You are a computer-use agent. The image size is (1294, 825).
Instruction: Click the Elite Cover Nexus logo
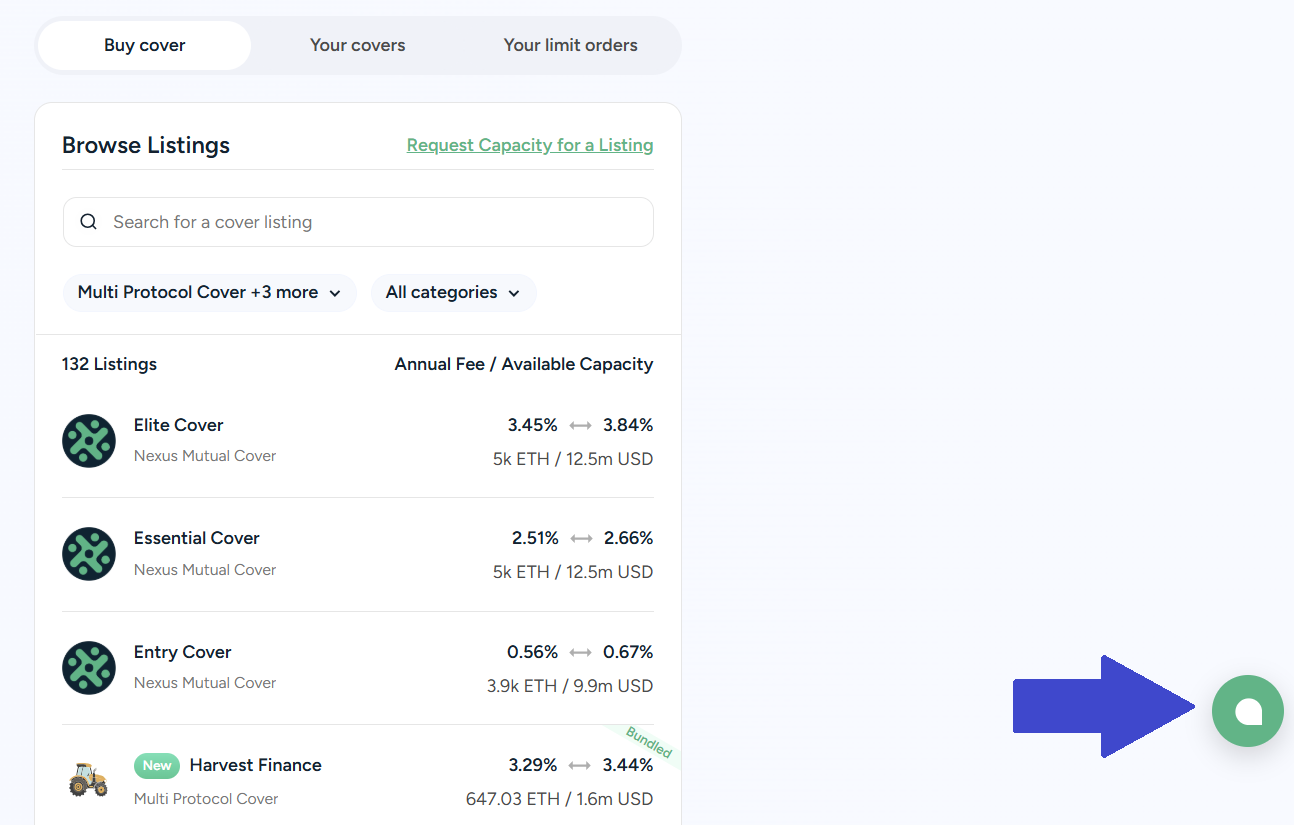(89, 441)
